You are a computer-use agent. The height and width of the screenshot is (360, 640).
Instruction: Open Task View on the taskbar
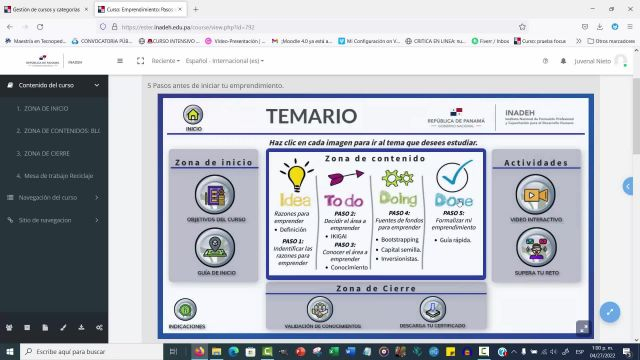click(173, 351)
